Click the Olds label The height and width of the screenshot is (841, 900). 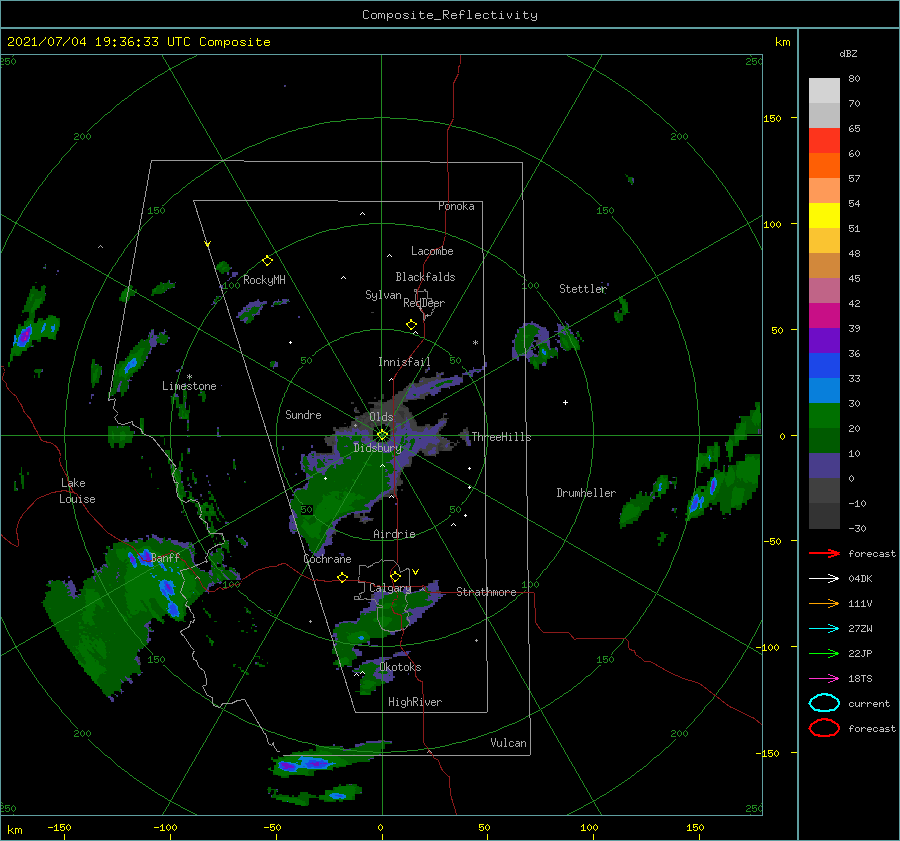[381, 417]
